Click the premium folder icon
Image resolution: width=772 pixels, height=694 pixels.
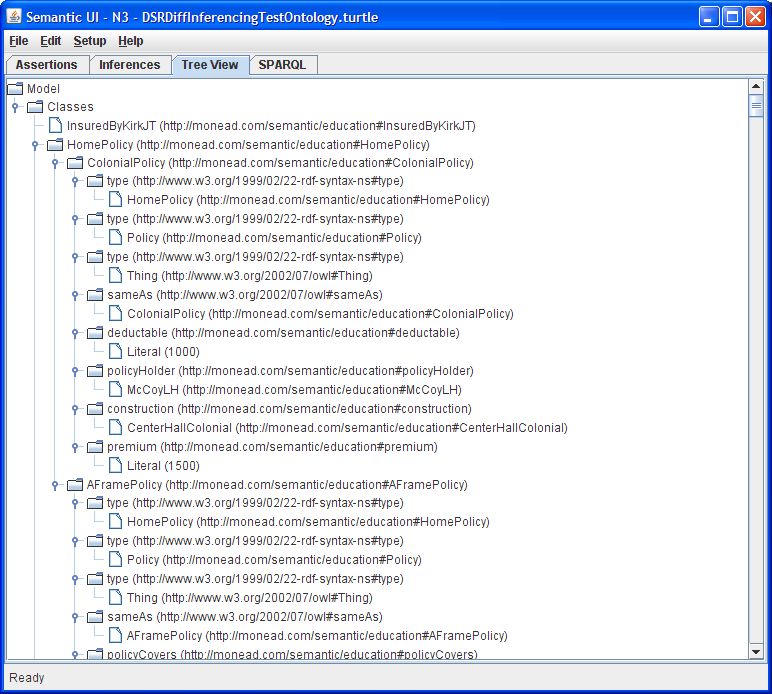pyautogui.click(x=95, y=447)
